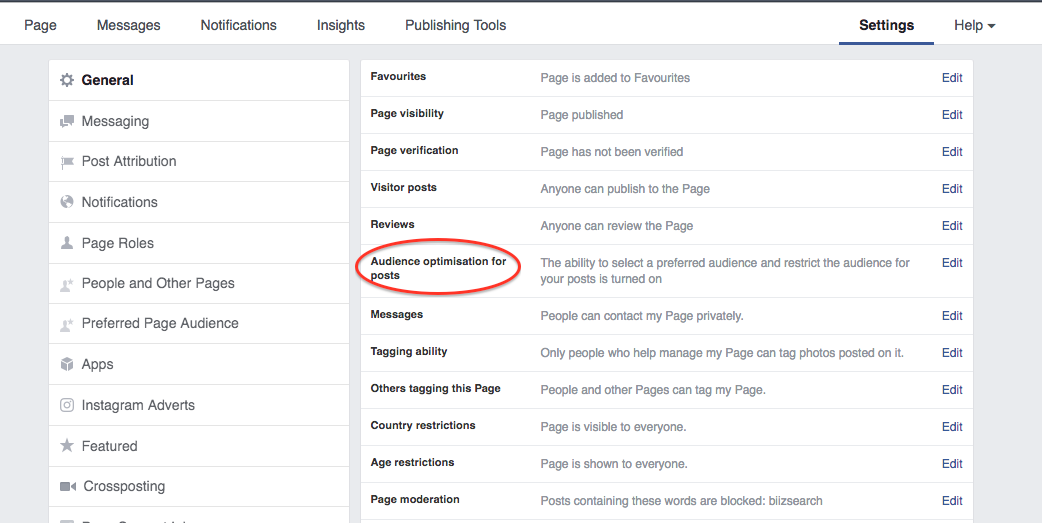Switch to the Page tab
Image resolution: width=1042 pixels, height=523 pixels.
click(41, 25)
